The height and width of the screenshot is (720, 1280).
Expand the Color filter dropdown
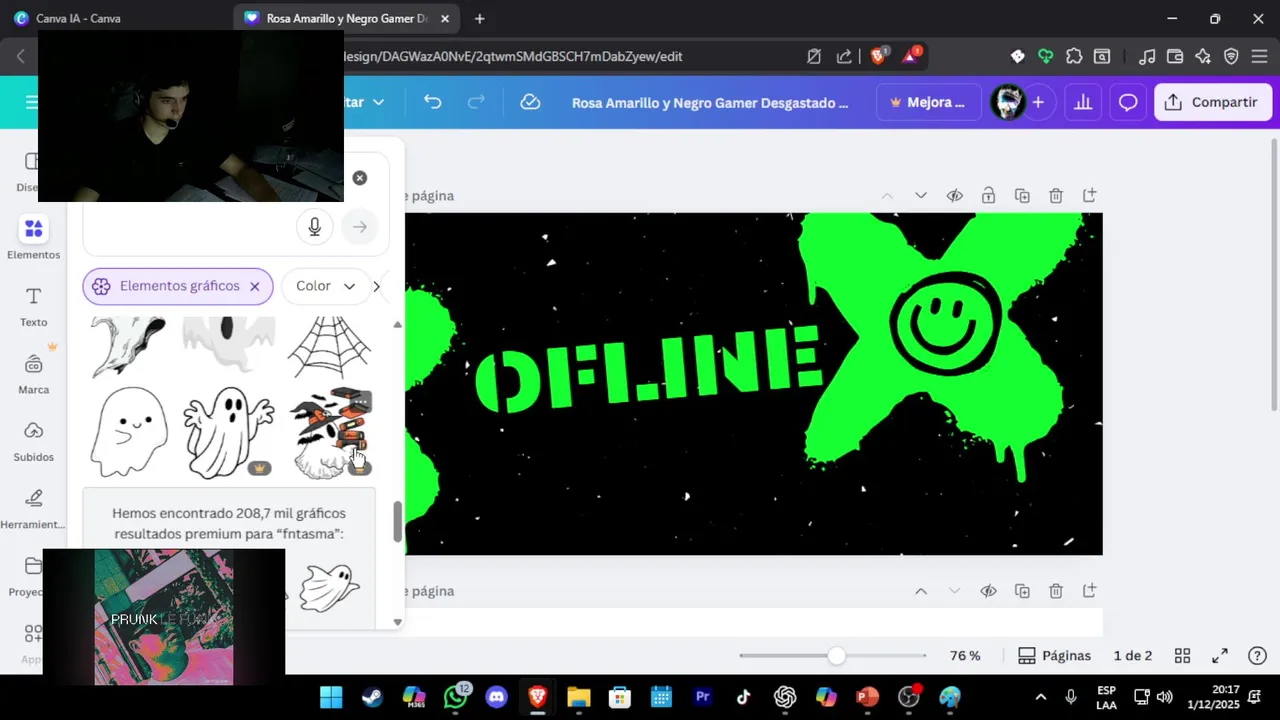coord(326,286)
